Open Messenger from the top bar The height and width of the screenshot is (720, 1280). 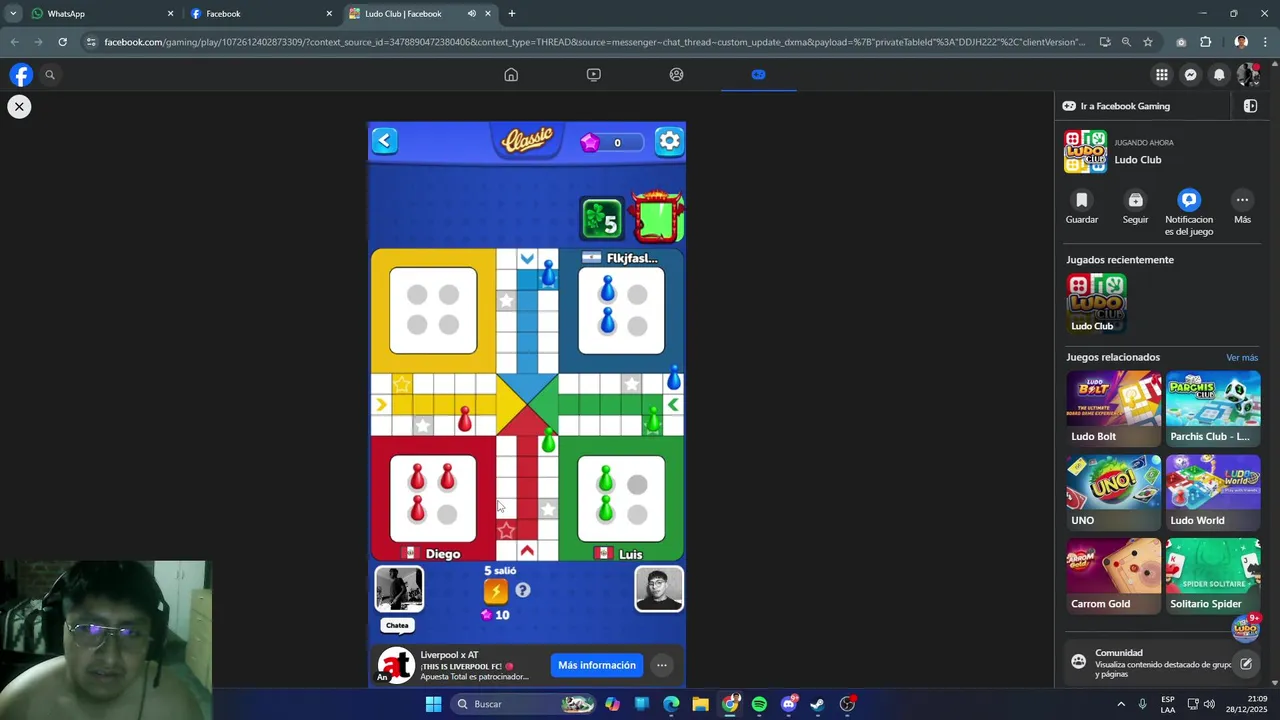[1190, 74]
